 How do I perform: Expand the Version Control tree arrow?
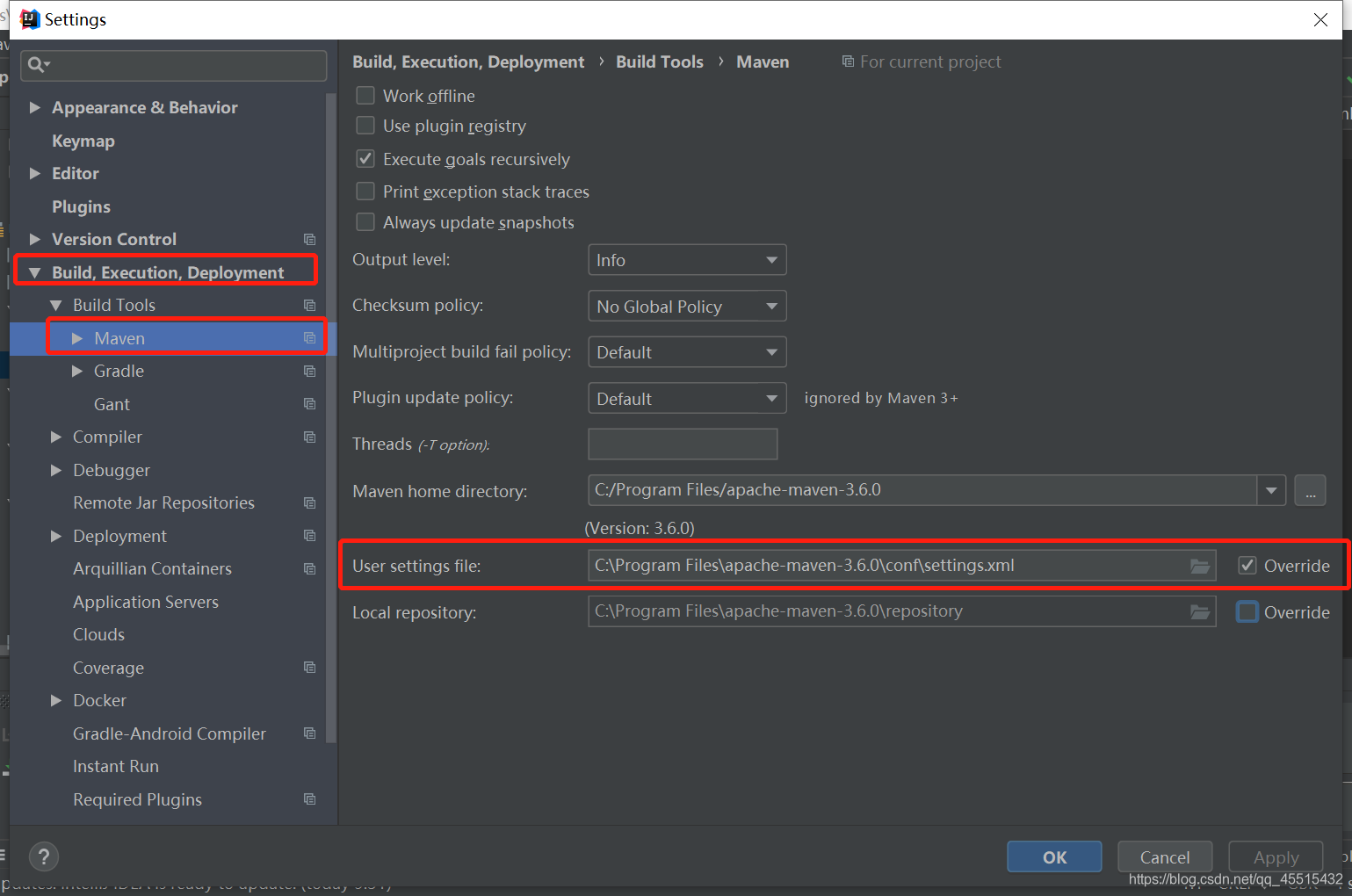click(35, 239)
